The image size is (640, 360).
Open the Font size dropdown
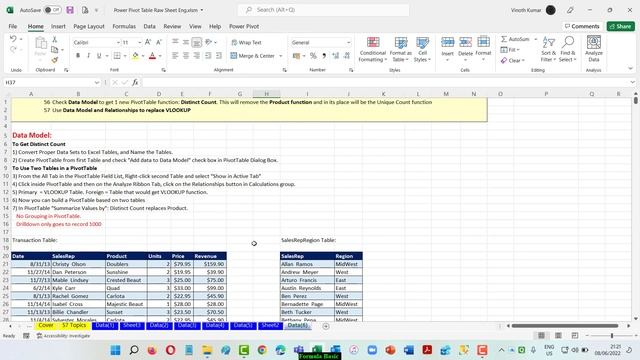(140, 42)
